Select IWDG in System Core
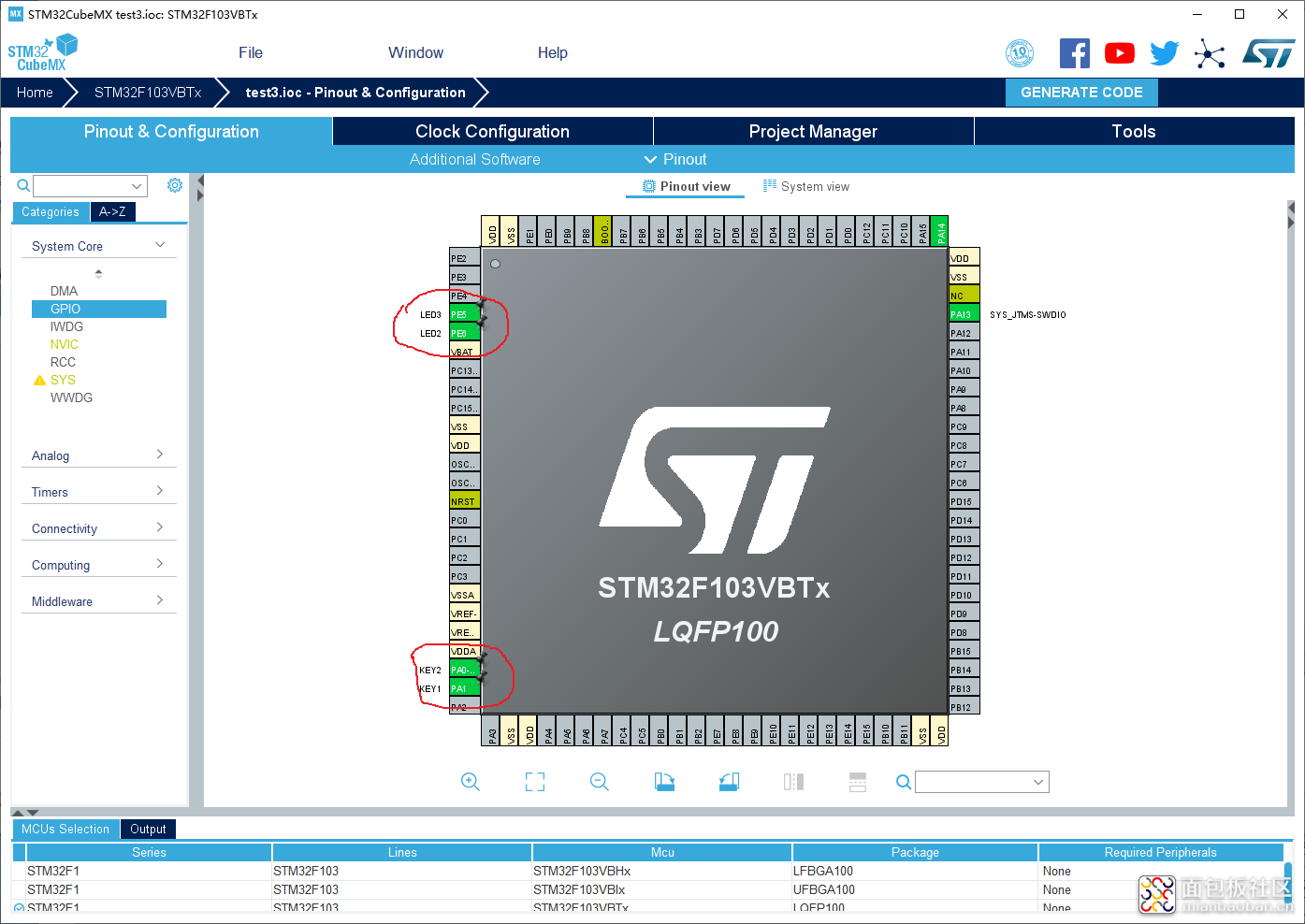Viewport: 1305px width, 924px height. click(x=66, y=326)
